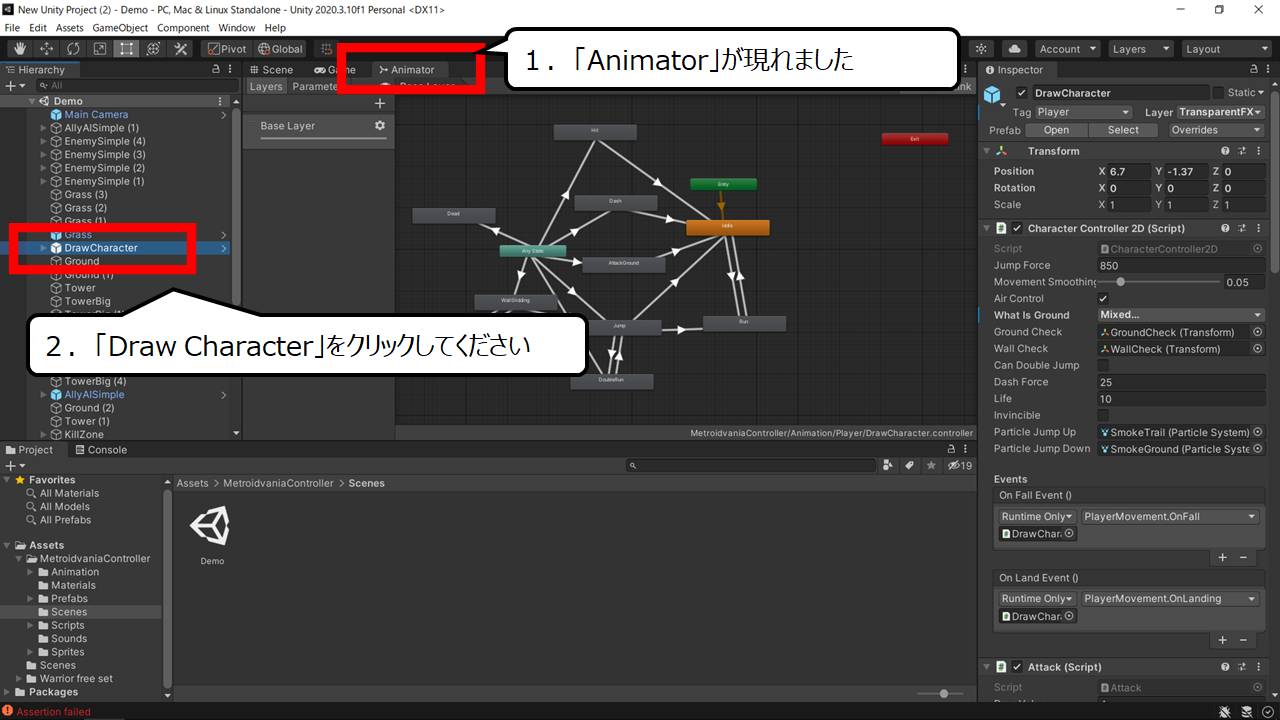Open the Layout dropdown
This screenshot has height=720, width=1280.
coord(1225,49)
